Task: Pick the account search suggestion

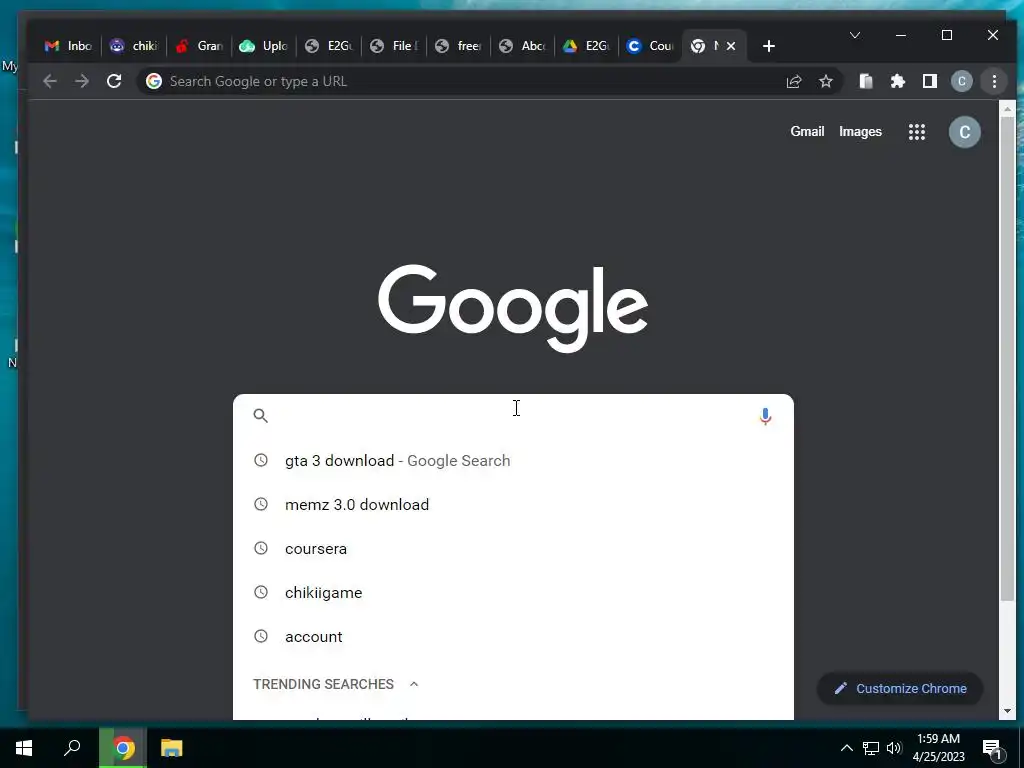Action: click(513, 636)
